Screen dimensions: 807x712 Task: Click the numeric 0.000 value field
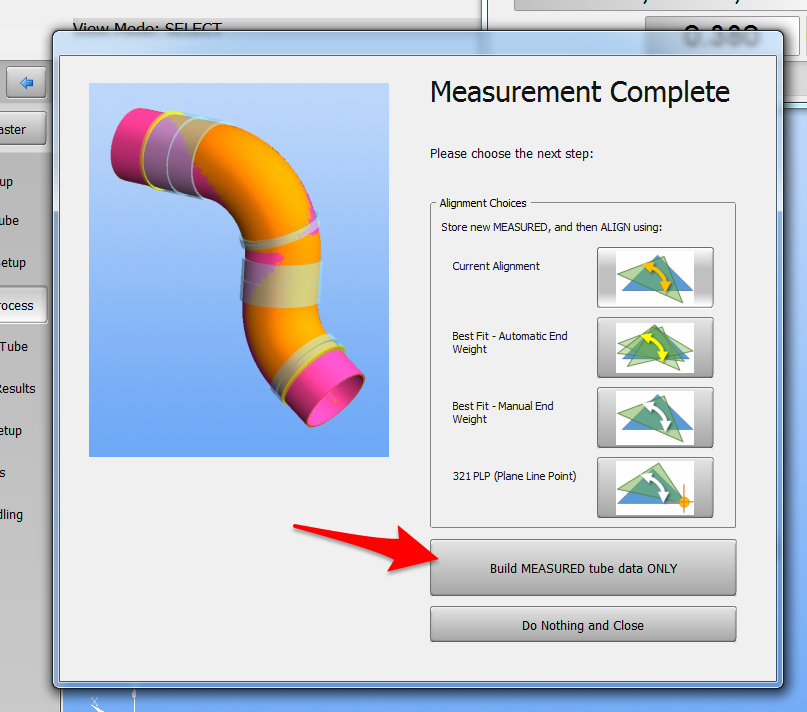(x=710, y=36)
